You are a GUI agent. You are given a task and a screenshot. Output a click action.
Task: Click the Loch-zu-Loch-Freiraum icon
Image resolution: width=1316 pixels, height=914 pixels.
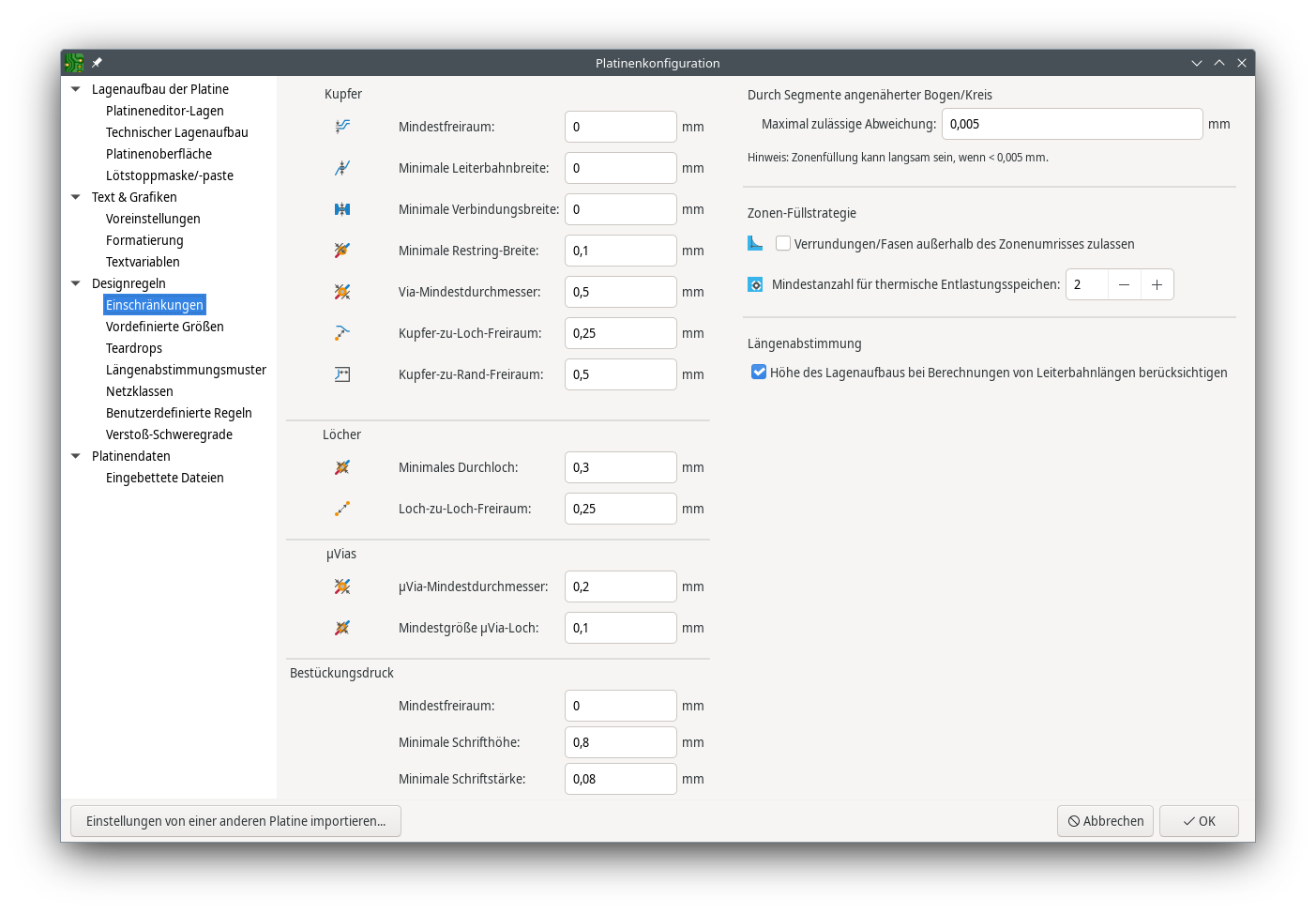[342, 509]
